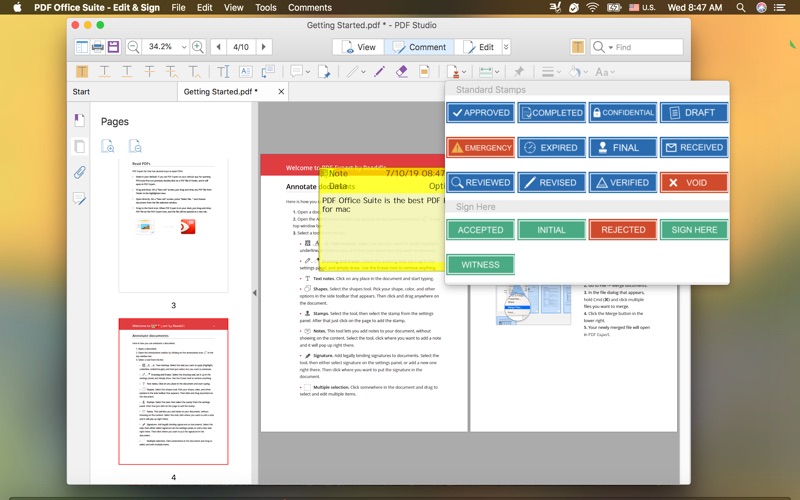The width and height of the screenshot is (800, 500).
Task: Expand the Sticky Note tool dropdown arrow
Action: tap(308, 72)
